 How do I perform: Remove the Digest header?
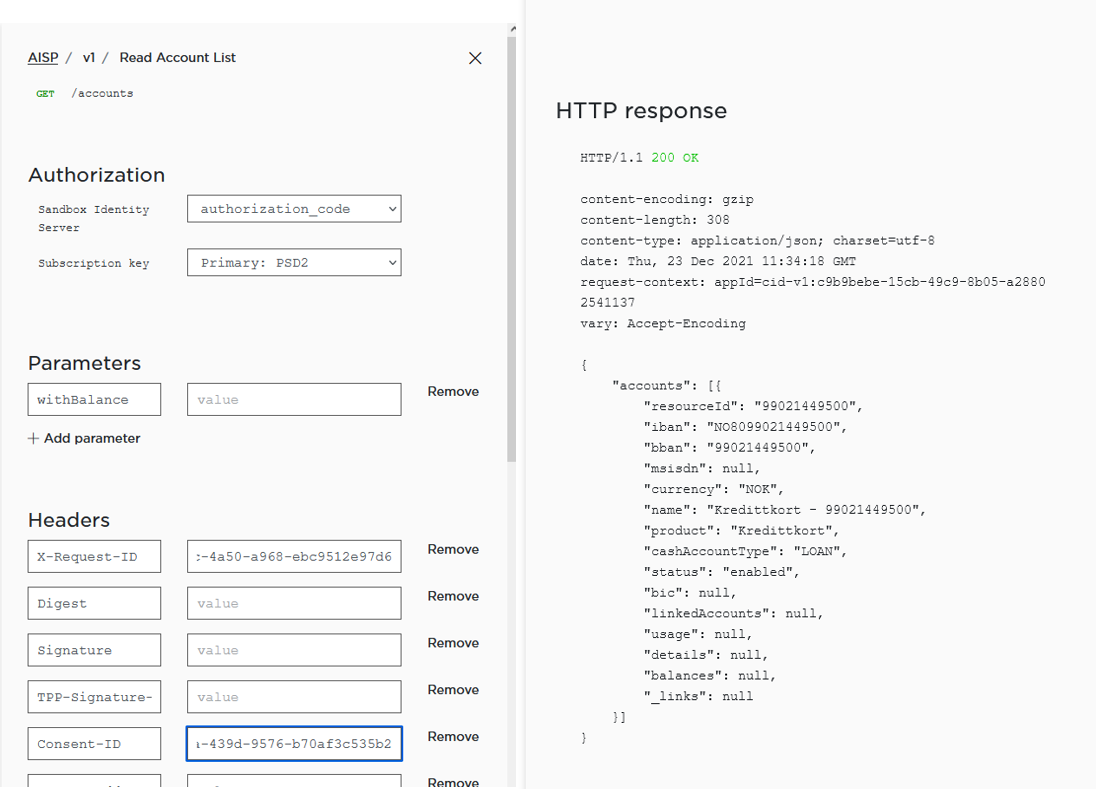[452, 596]
